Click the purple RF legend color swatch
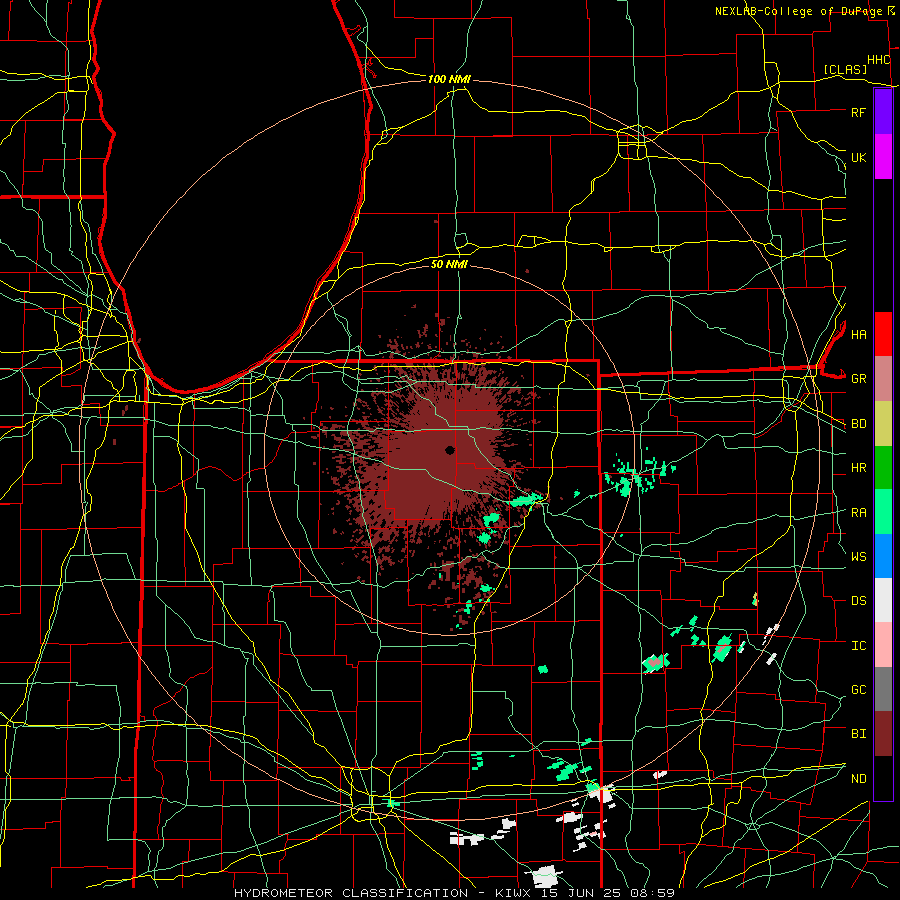 coord(883,112)
